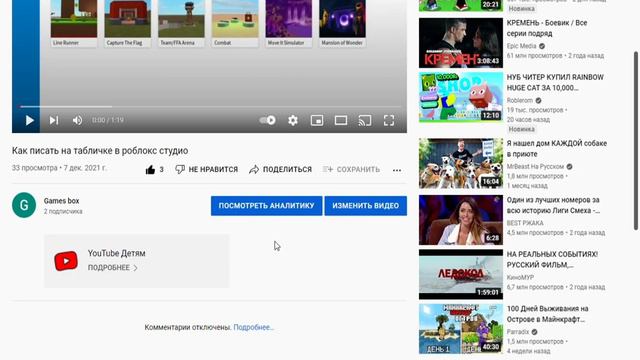Open BEST РЖАКА channel name
The width and height of the screenshot is (640, 360).
(525, 223)
